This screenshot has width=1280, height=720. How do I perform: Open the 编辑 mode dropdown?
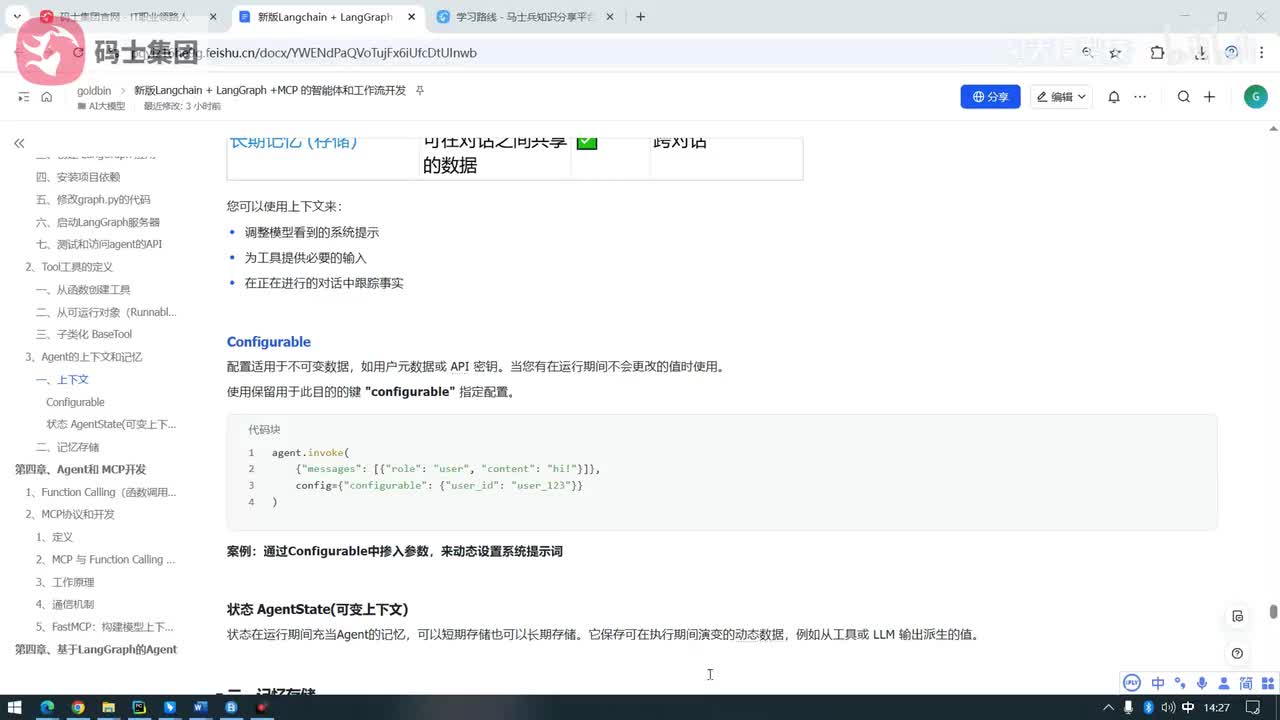1061,97
